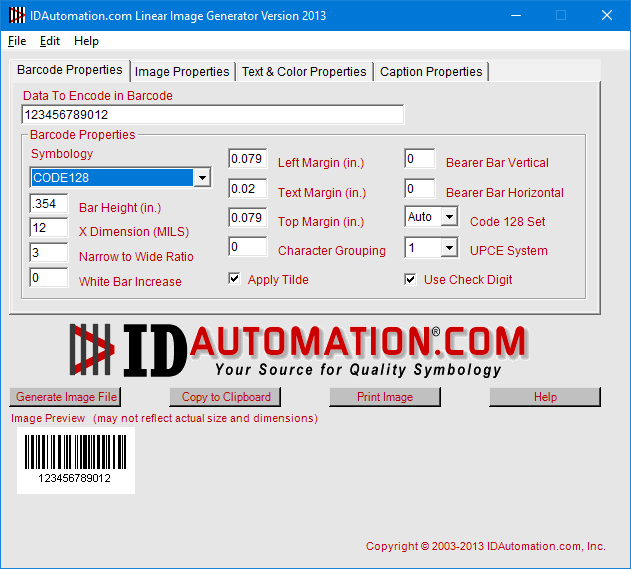
Task: Click the Copy to Clipboard button
Action: coord(225,397)
